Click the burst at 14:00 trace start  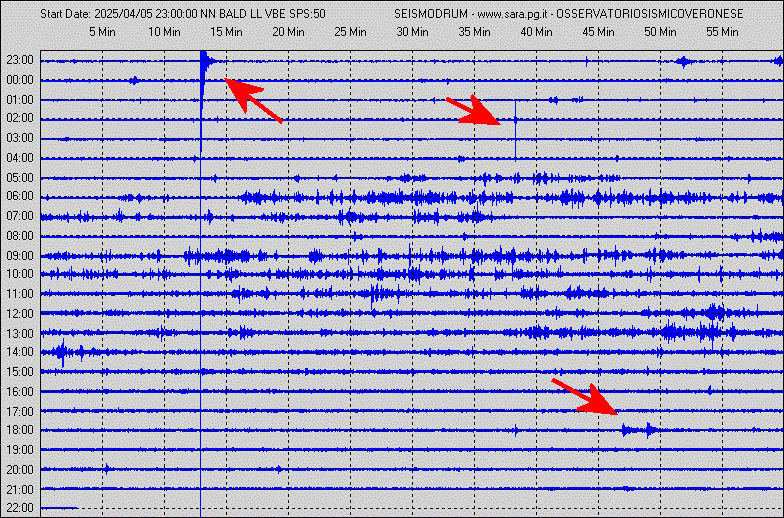click(62, 352)
